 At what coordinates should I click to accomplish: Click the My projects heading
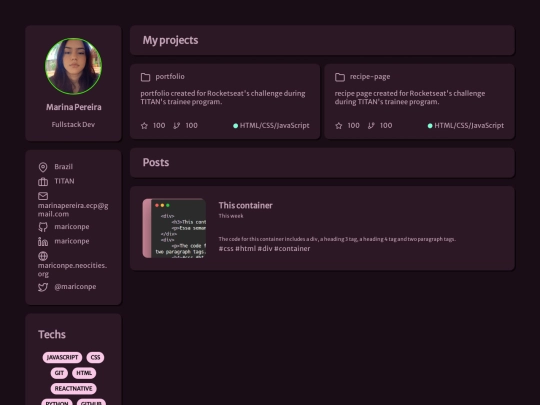[170, 40]
